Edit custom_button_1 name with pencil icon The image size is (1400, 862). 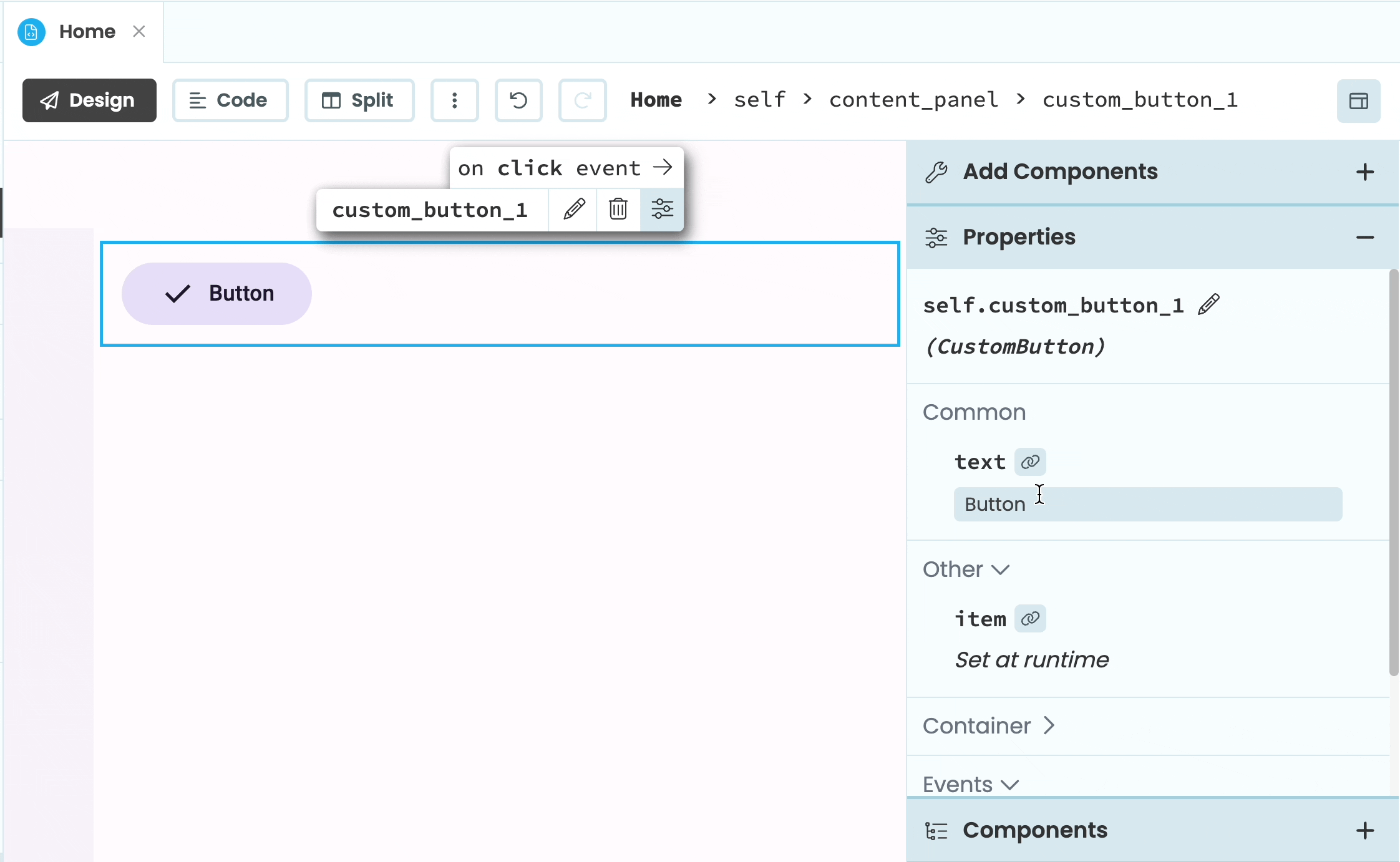(572, 210)
